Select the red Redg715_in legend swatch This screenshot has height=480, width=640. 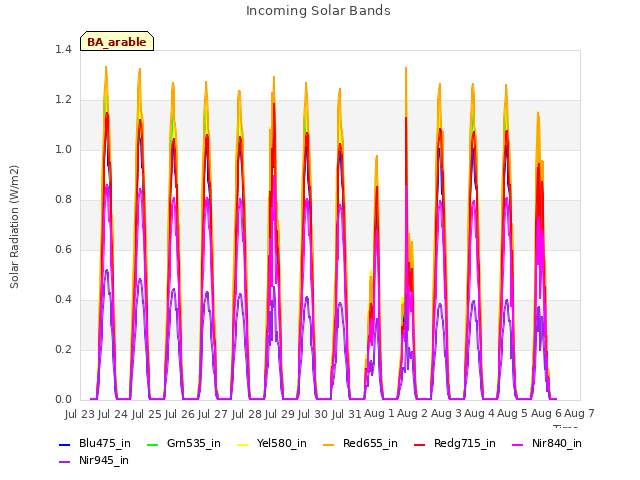pos(420,445)
